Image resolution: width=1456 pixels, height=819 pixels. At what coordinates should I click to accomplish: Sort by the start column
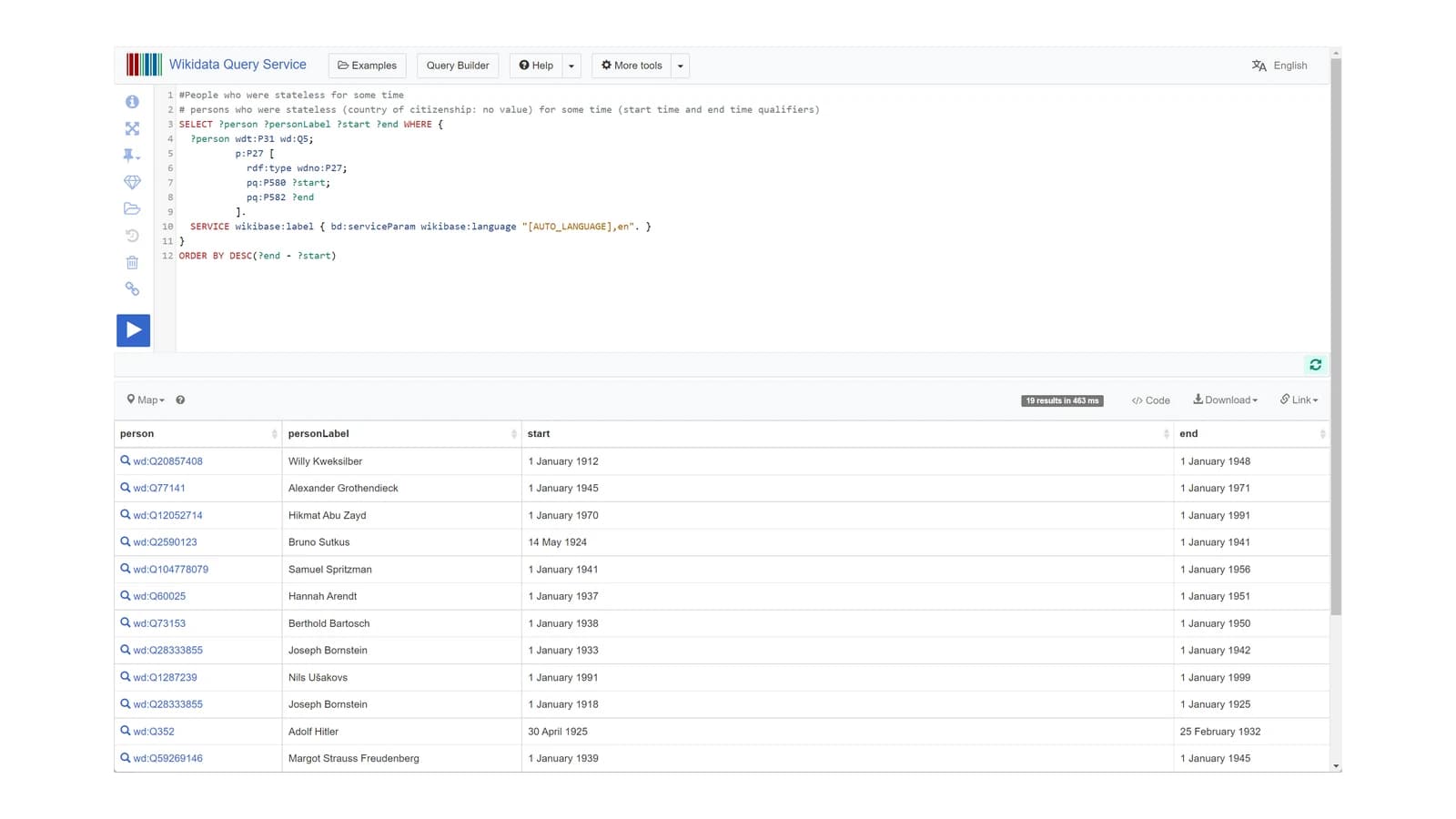coord(848,434)
